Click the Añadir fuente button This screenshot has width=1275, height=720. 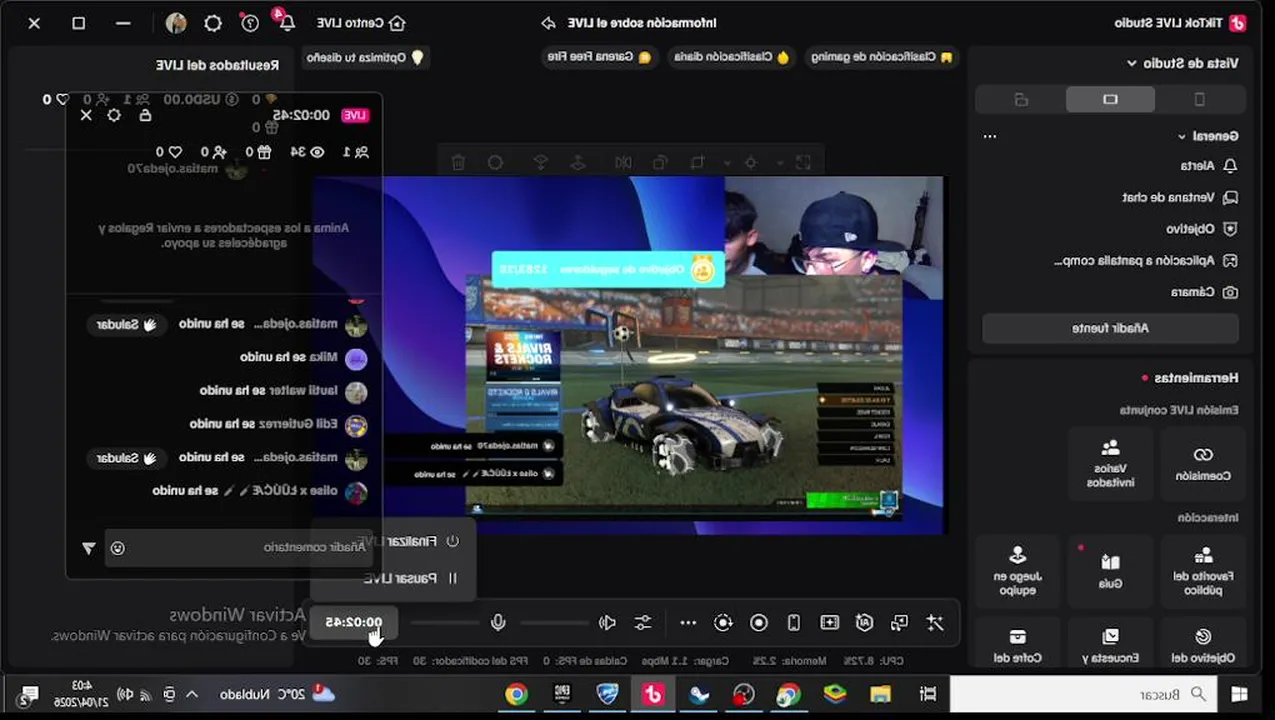pos(1110,328)
